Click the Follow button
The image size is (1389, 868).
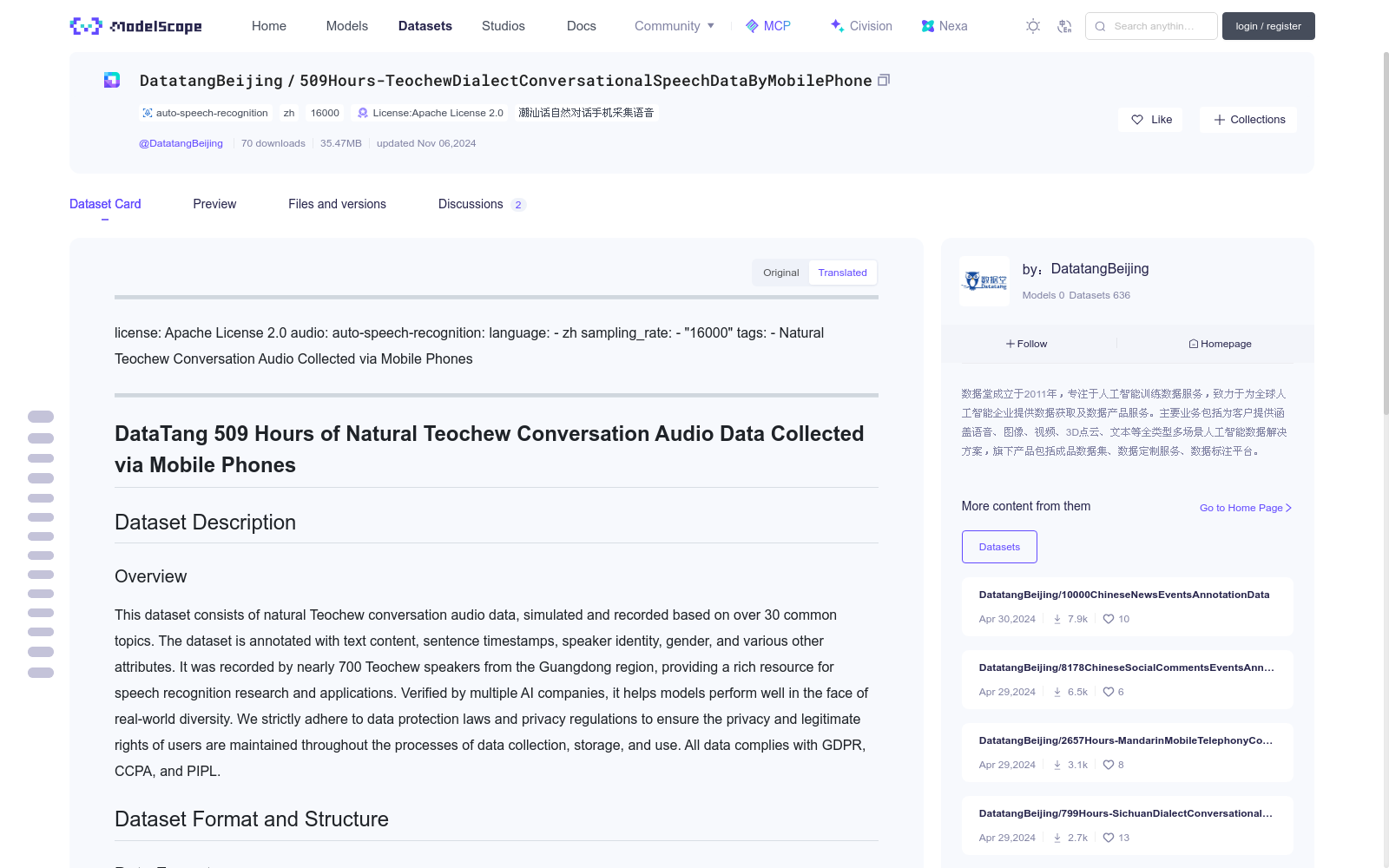click(1027, 344)
